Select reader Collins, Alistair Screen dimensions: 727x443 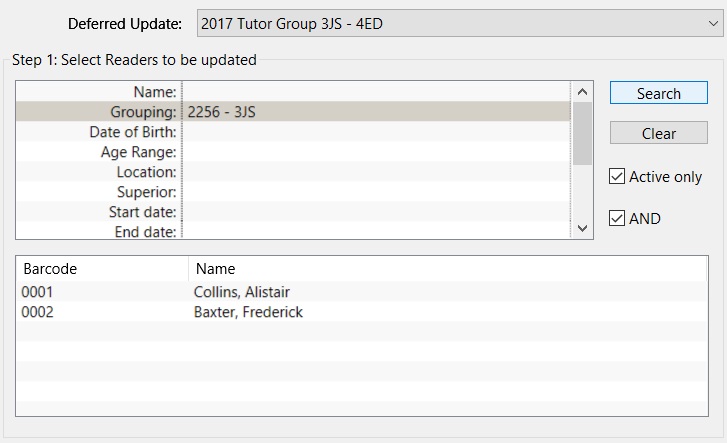(362, 292)
